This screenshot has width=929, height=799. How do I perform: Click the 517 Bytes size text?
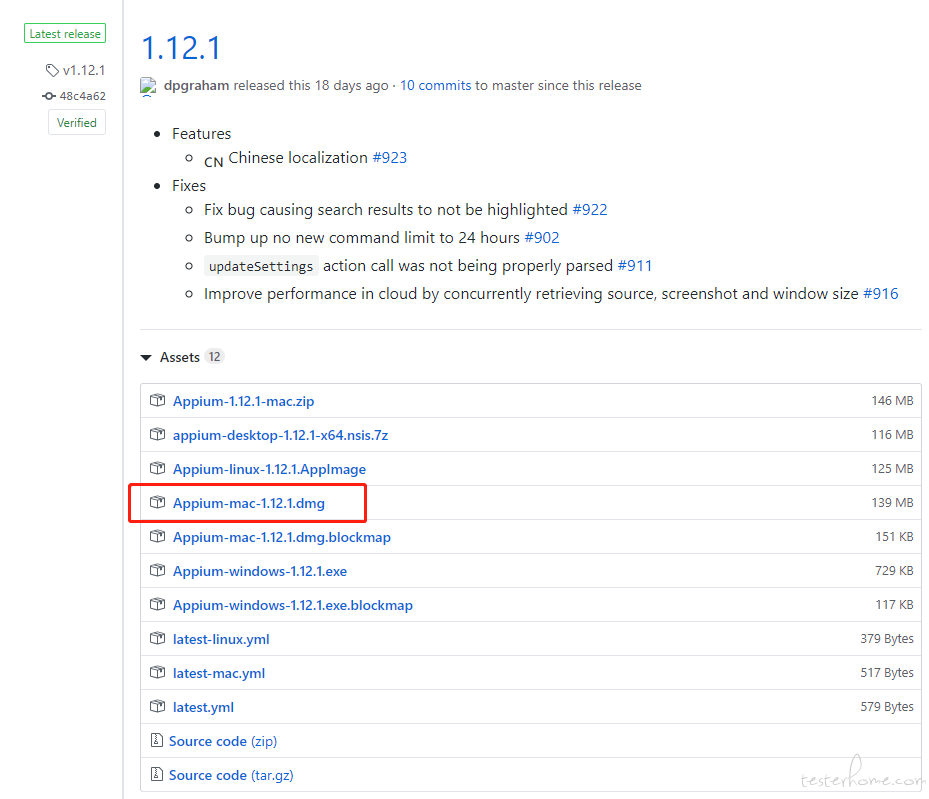(x=887, y=672)
